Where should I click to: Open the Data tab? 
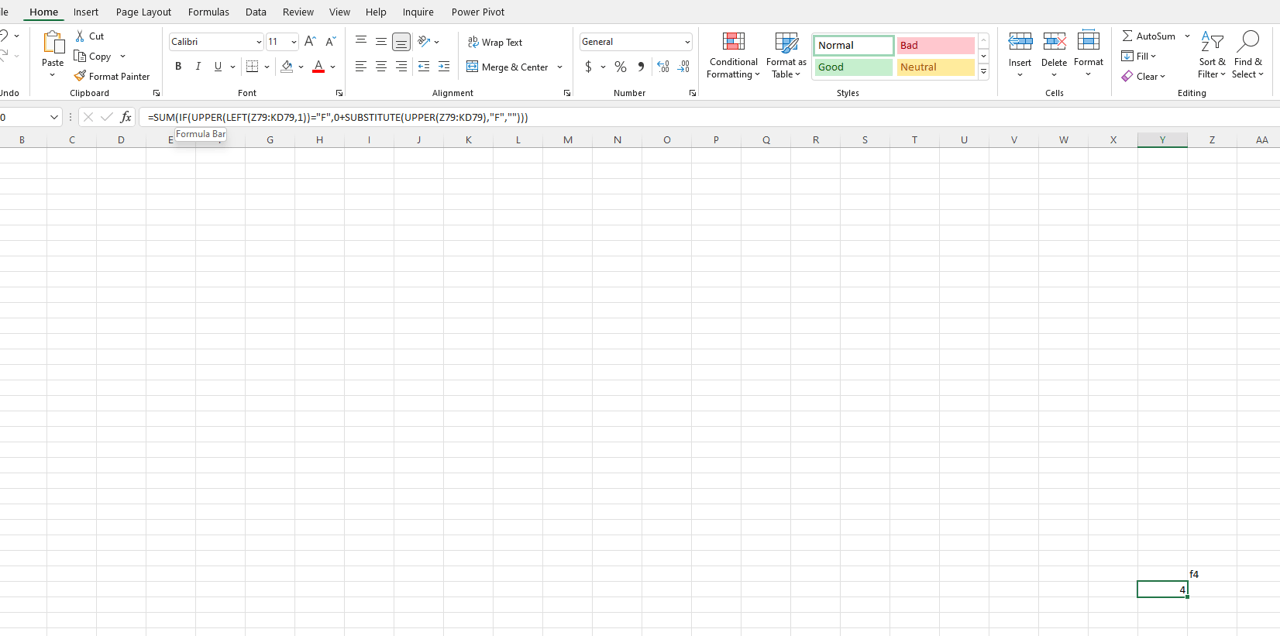pyautogui.click(x=256, y=12)
